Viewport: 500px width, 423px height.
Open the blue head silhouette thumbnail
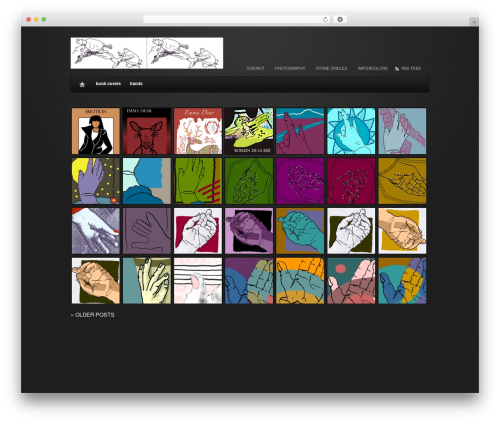coord(147,181)
